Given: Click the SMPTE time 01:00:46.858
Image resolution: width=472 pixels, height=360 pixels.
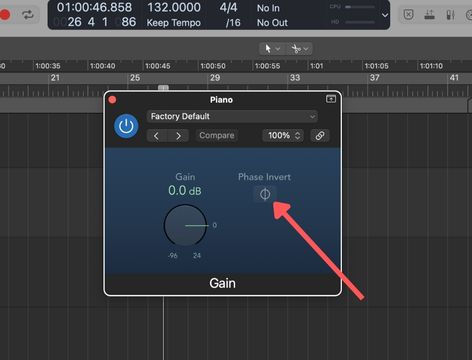Looking at the screenshot, I should click(94, 7).
